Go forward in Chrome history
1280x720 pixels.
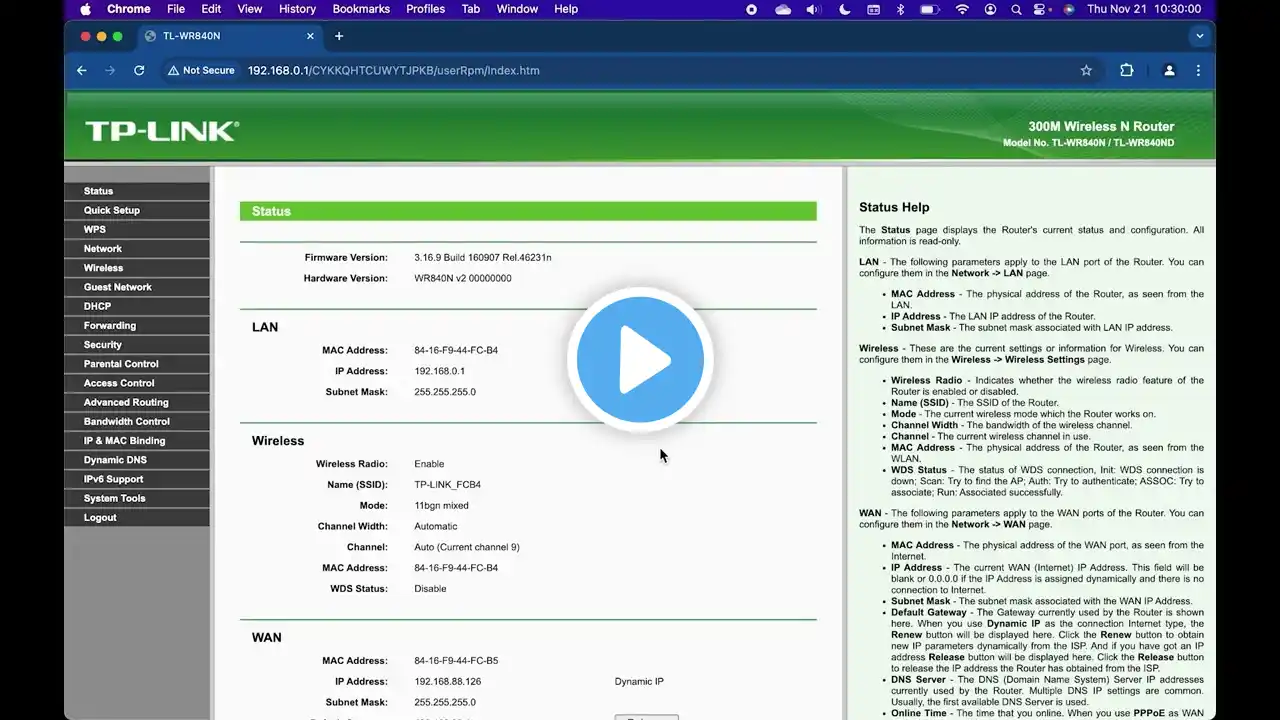coord(110,70)
